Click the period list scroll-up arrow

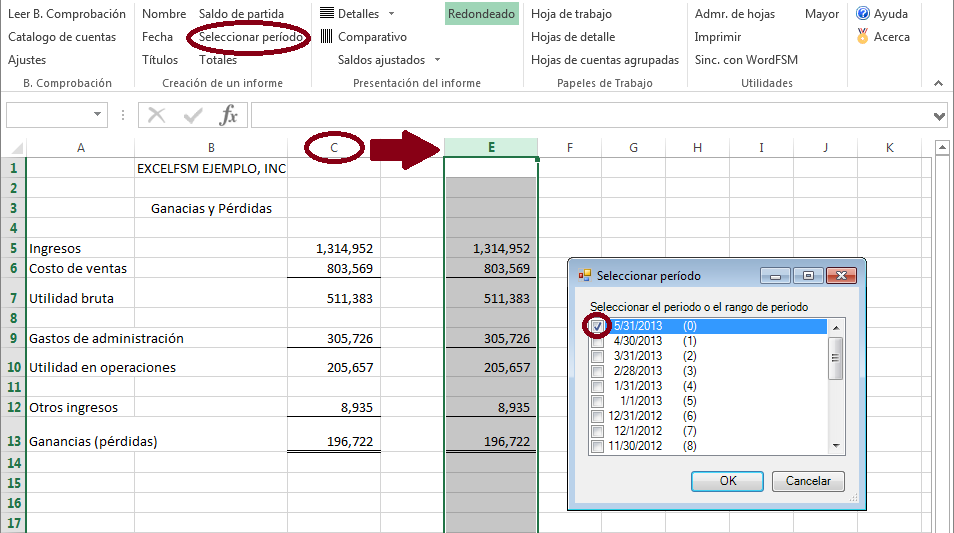836,327
